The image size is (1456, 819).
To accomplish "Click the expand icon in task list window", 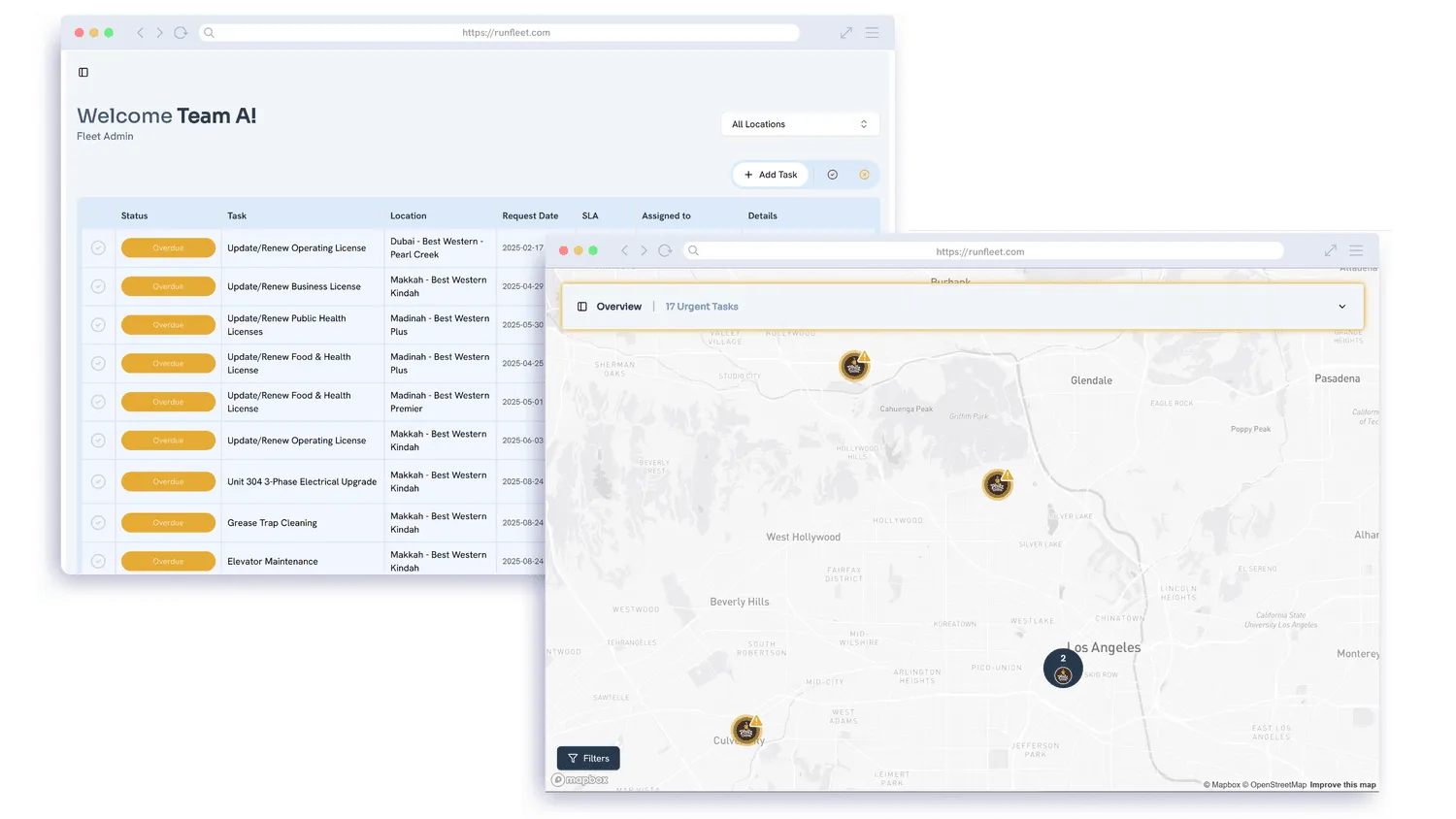I will click(846, 33).
